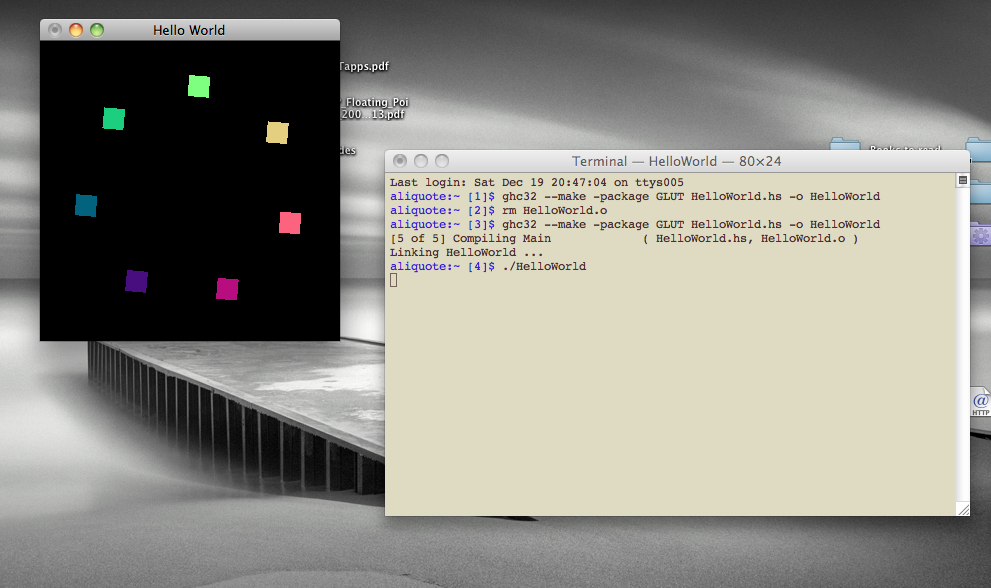Click the light green square in Hello World

[x=199, y=86]
